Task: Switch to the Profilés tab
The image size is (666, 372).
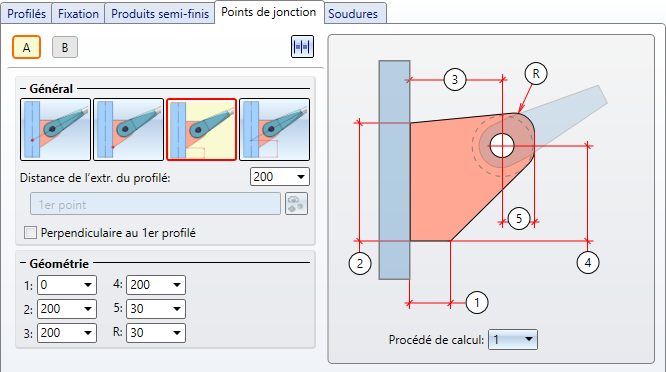Action: (26, 14)
